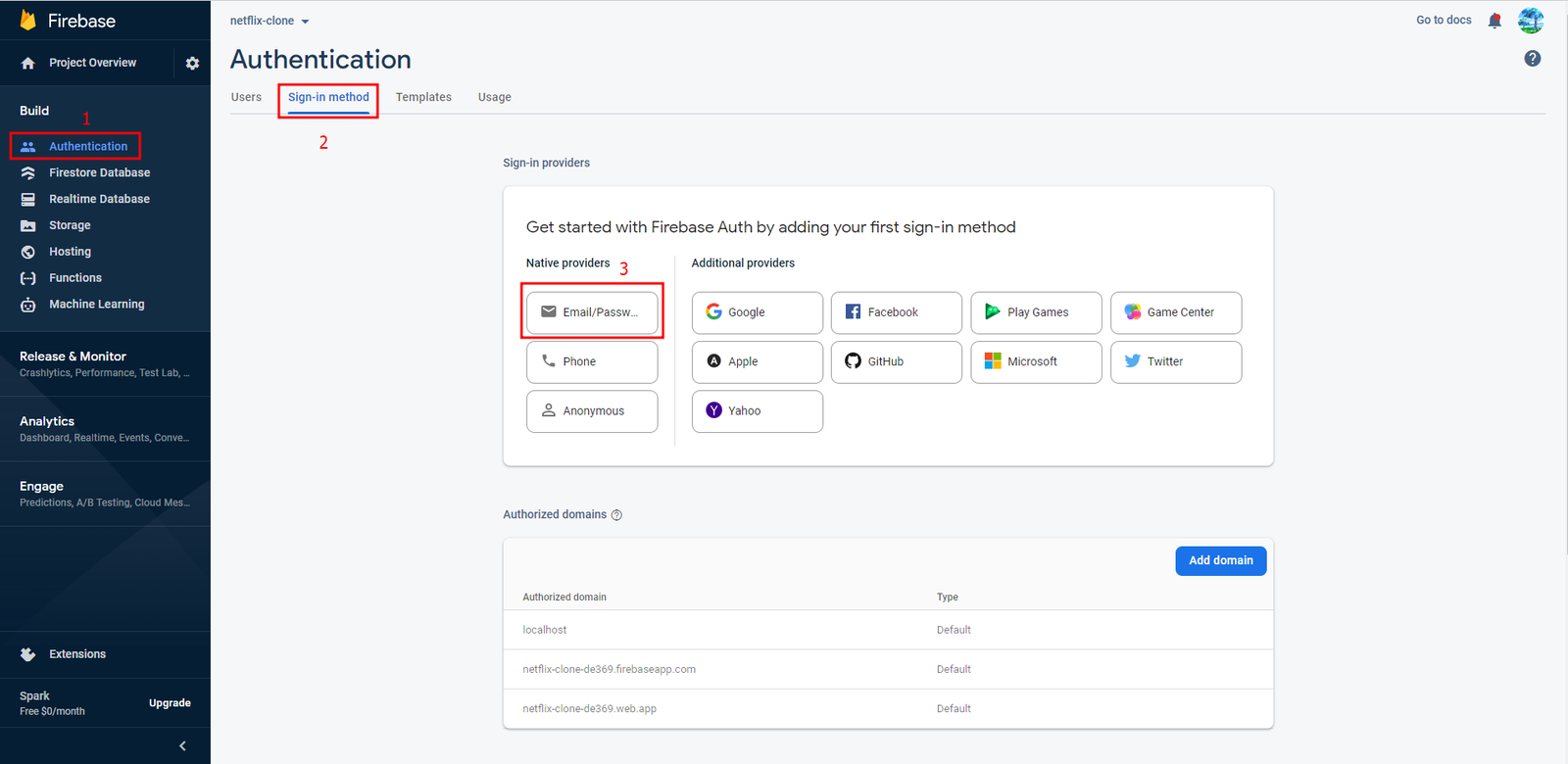Open the user account avatar

(1531, 21)
